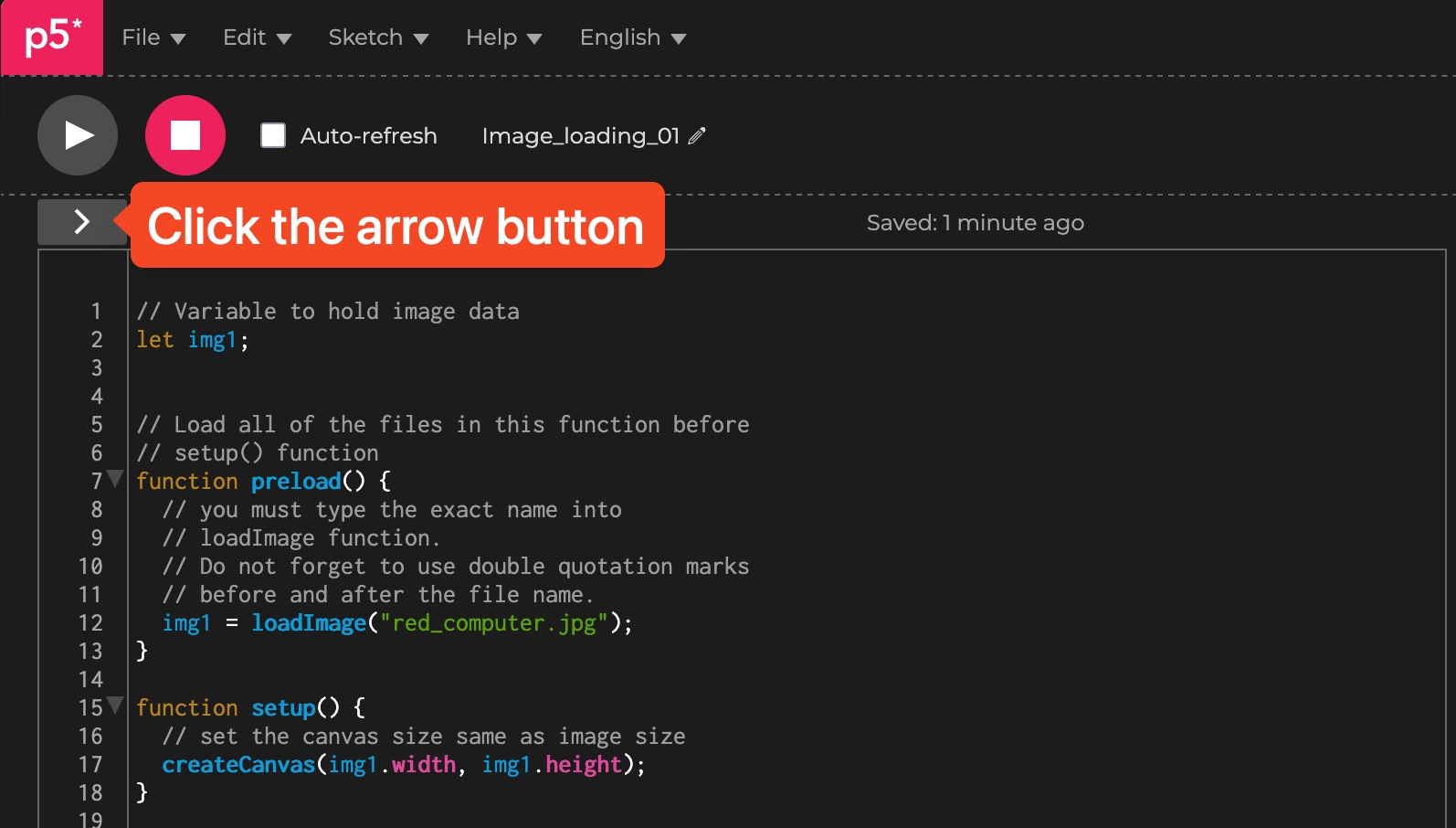The image size is (1456, 828).
Task: Enable the Auto-refresh checkbox
Action: [273, 135]
